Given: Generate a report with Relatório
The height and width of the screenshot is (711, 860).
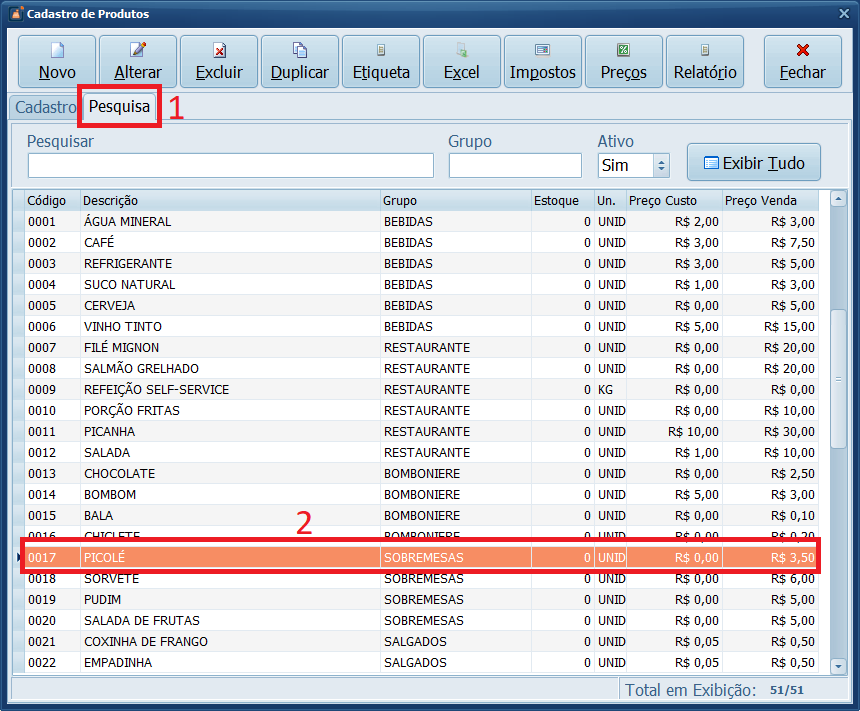Looking at the screenshot, I should pos(705,62).
